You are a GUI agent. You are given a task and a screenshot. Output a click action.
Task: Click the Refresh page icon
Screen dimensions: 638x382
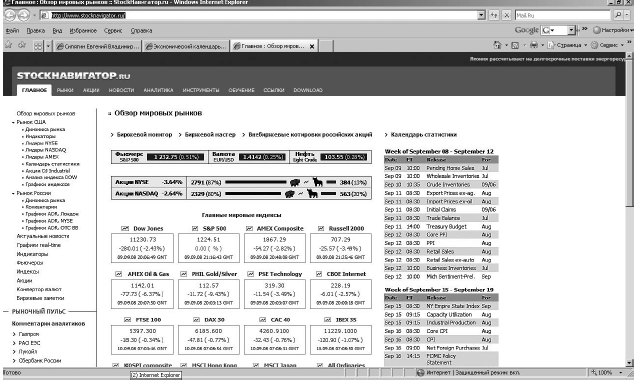pyautogui.click(x=494, y=15)
